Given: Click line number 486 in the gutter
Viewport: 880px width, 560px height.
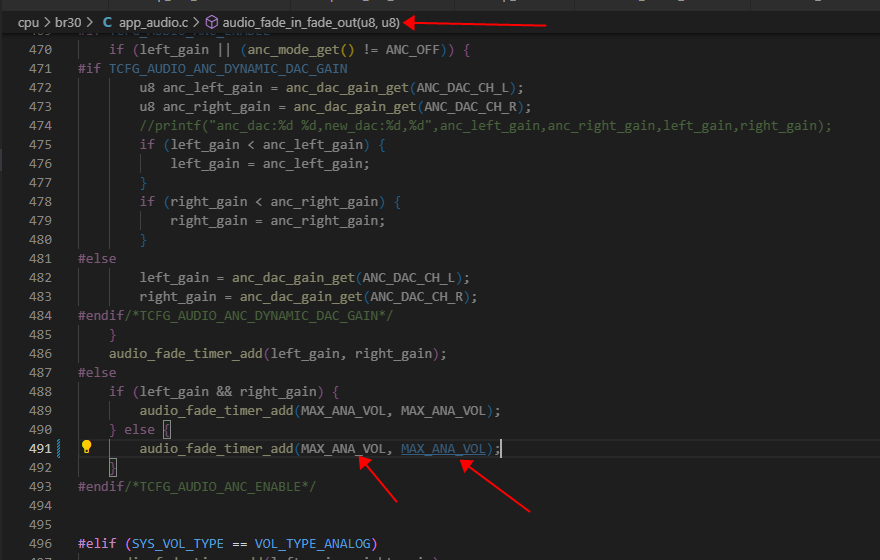Looking at the screenshot, I should click(40, 354).
